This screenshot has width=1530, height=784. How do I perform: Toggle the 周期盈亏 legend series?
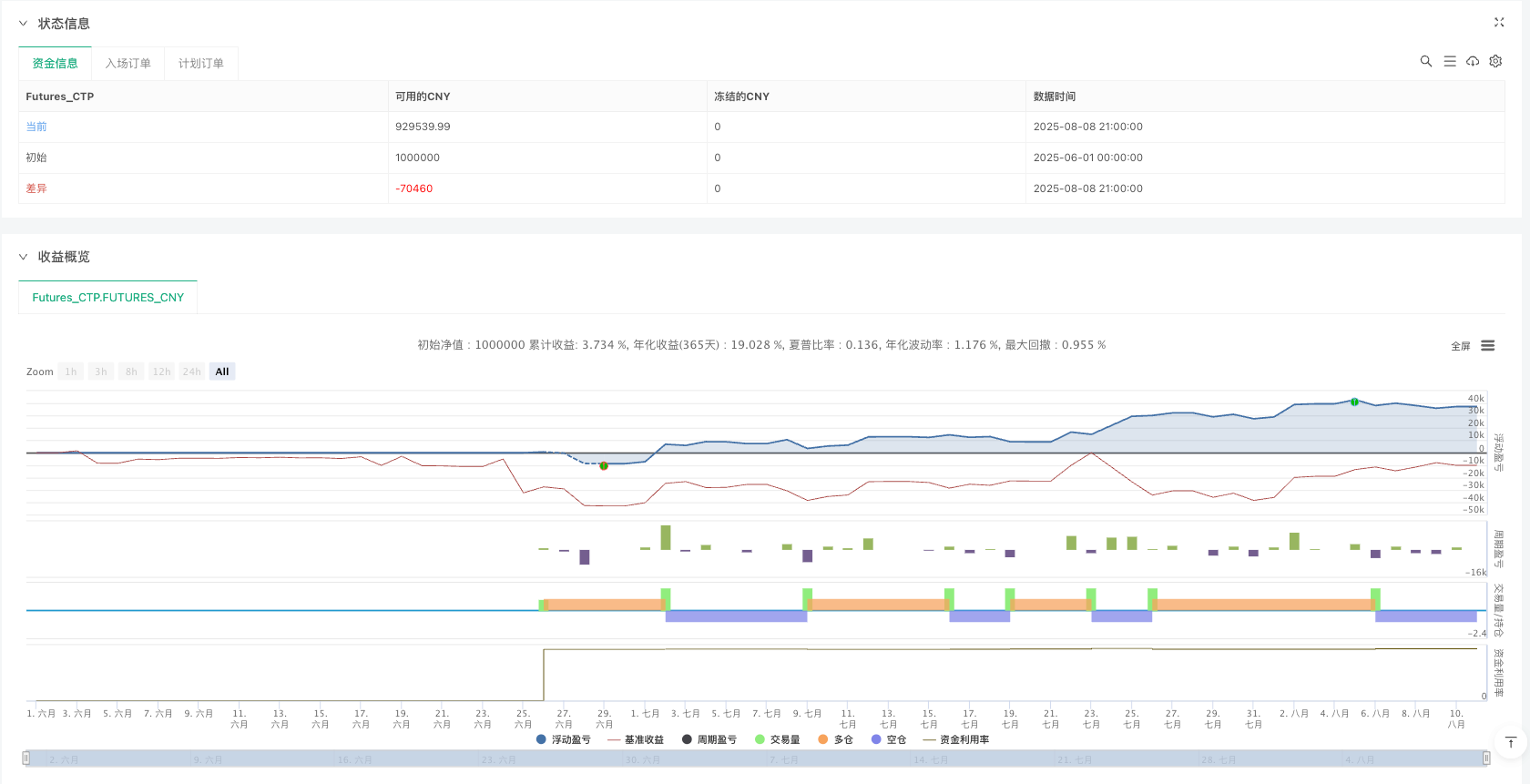coord(709,739)
